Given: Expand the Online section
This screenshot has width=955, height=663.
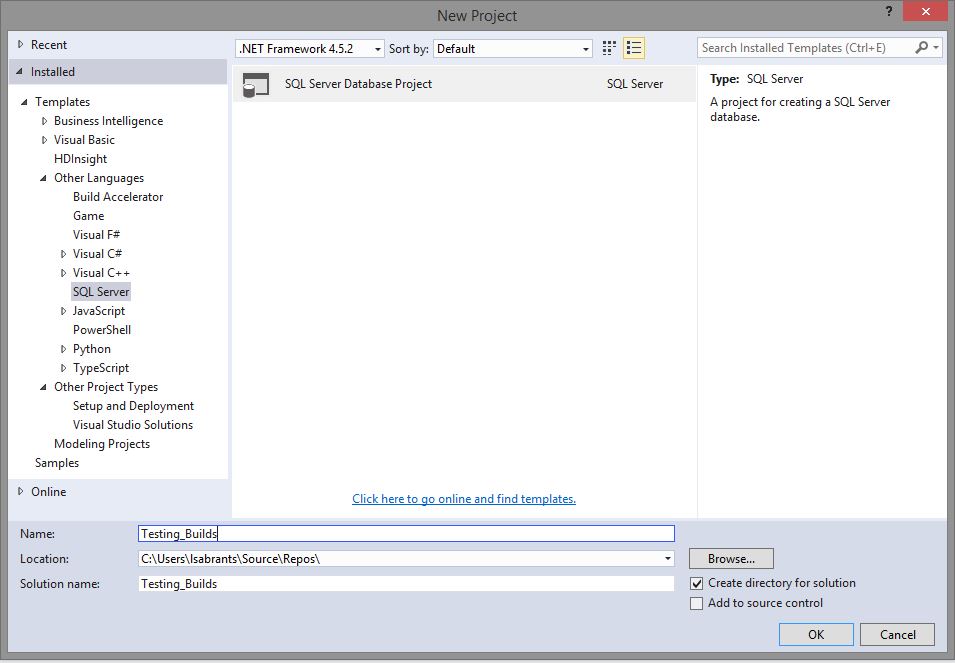Looking at the screenshot, I should [x=20, y=491].
